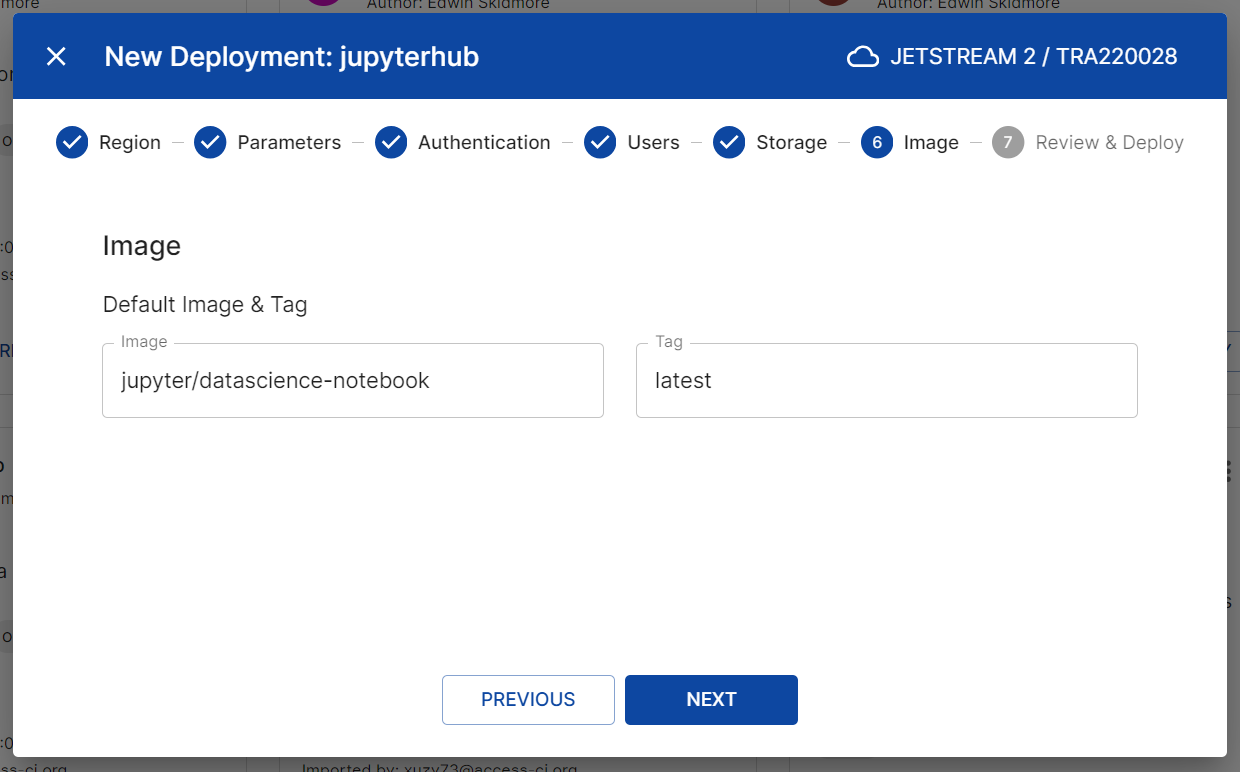Click the step 6 number circle
Screen dimensions: 1240x772
click(877, 143)
